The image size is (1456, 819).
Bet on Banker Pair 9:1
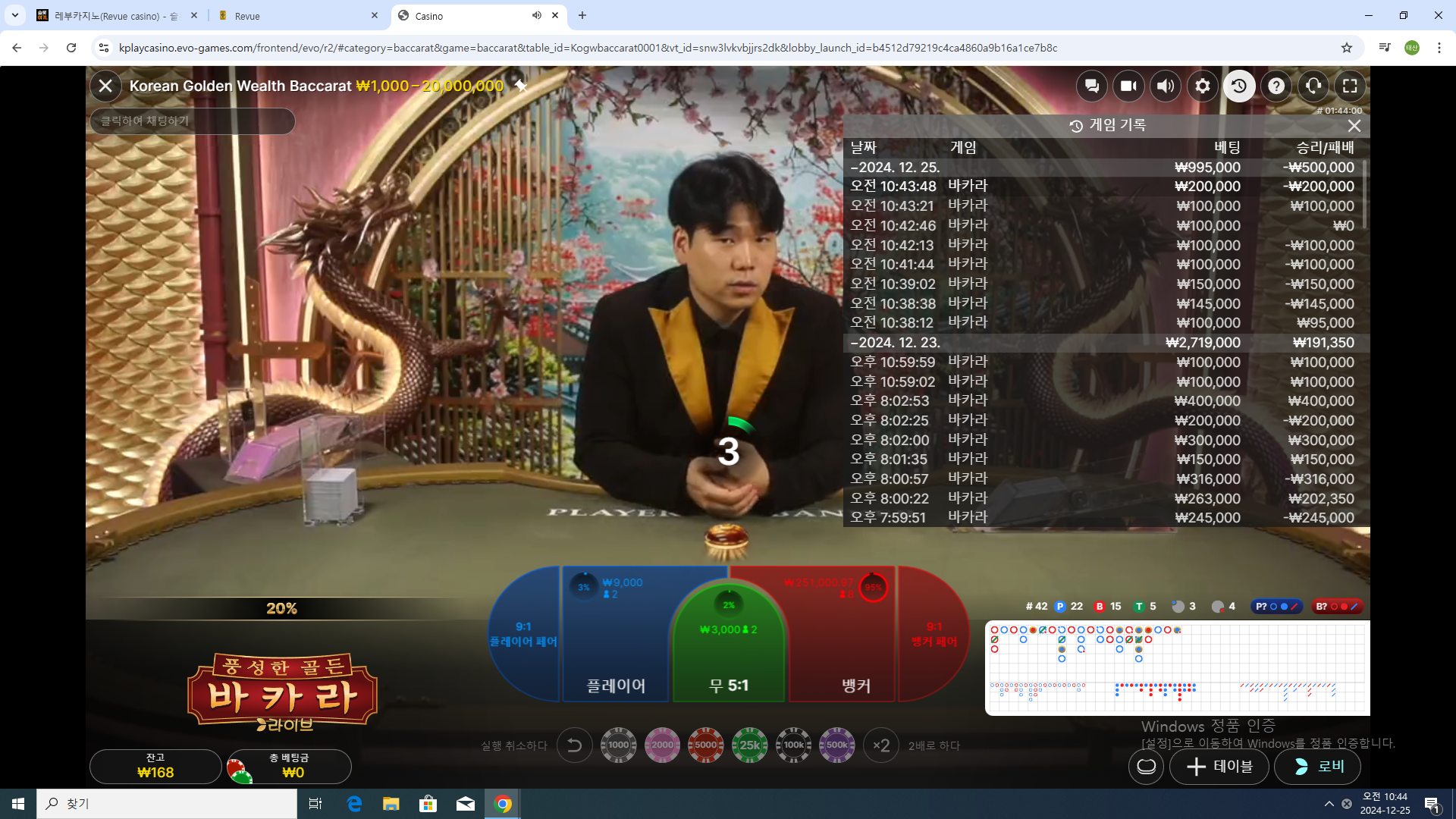[x=934, y=634]
